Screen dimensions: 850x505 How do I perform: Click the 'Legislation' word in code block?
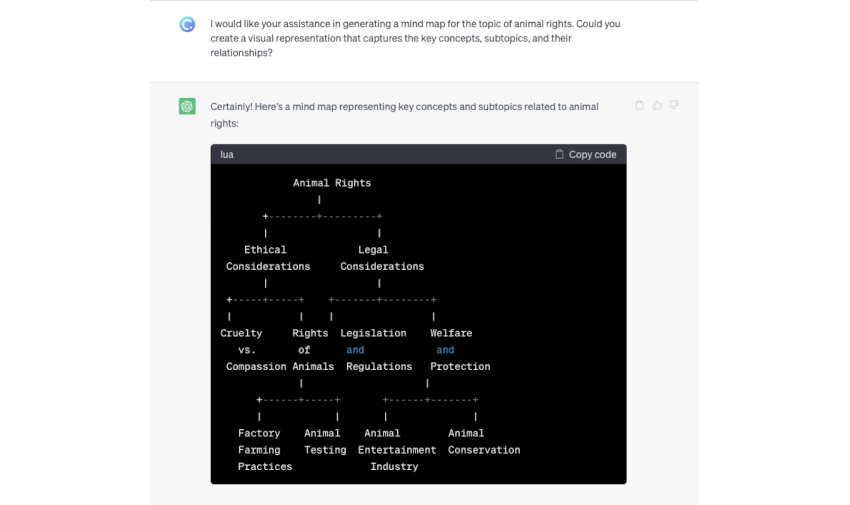(373, 333)
